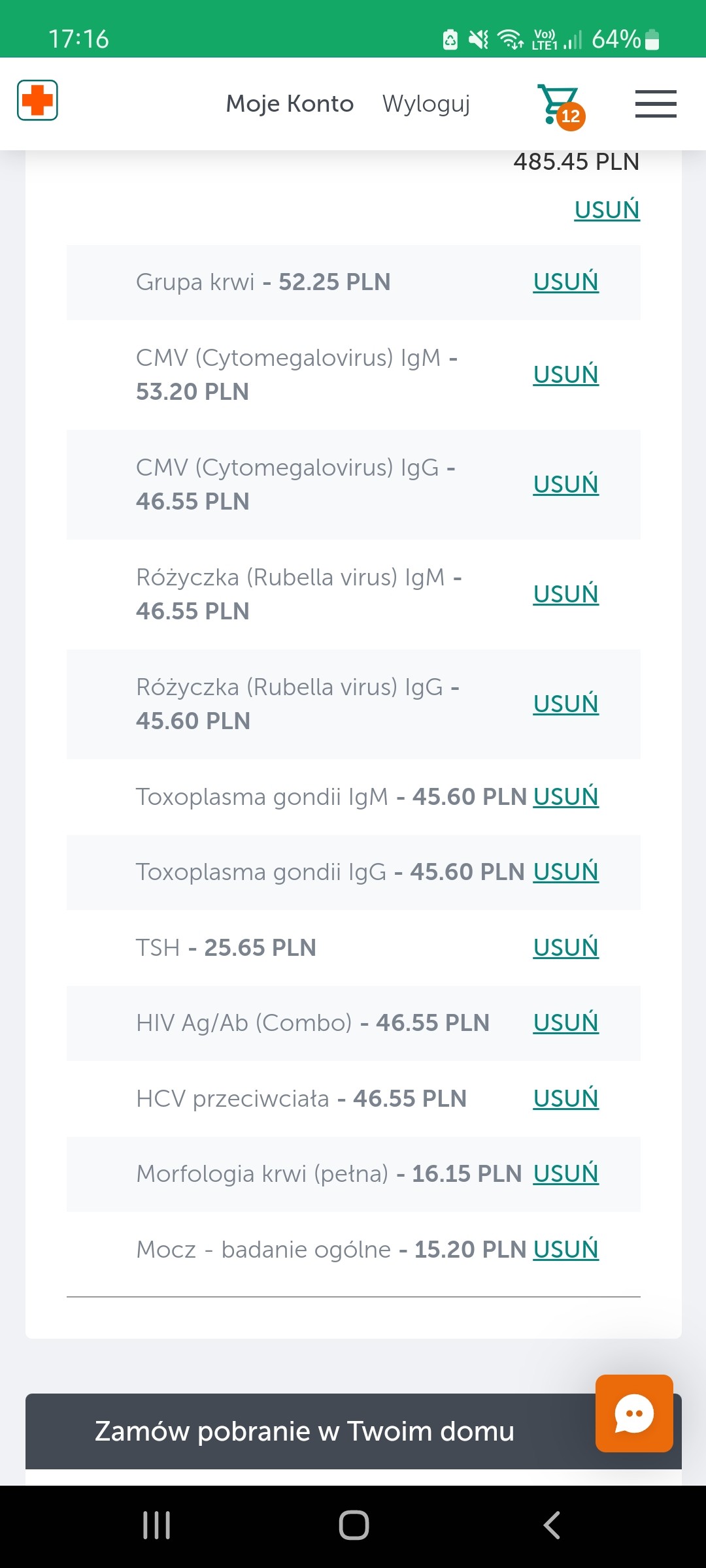Image resolution: width=706 pixels, height=1568 pixels.
Task: Remove Morfologia krwi (pełna) item
Action: tap(565, 1174)
